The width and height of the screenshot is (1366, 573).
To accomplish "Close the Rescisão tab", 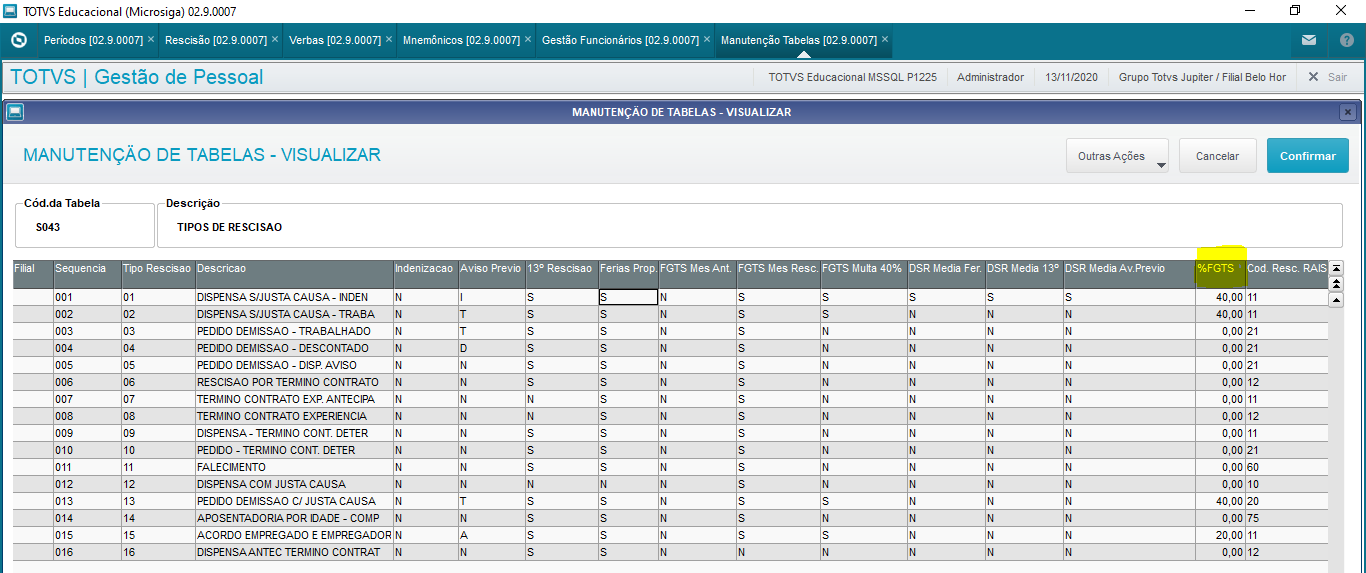I will 275,40.
